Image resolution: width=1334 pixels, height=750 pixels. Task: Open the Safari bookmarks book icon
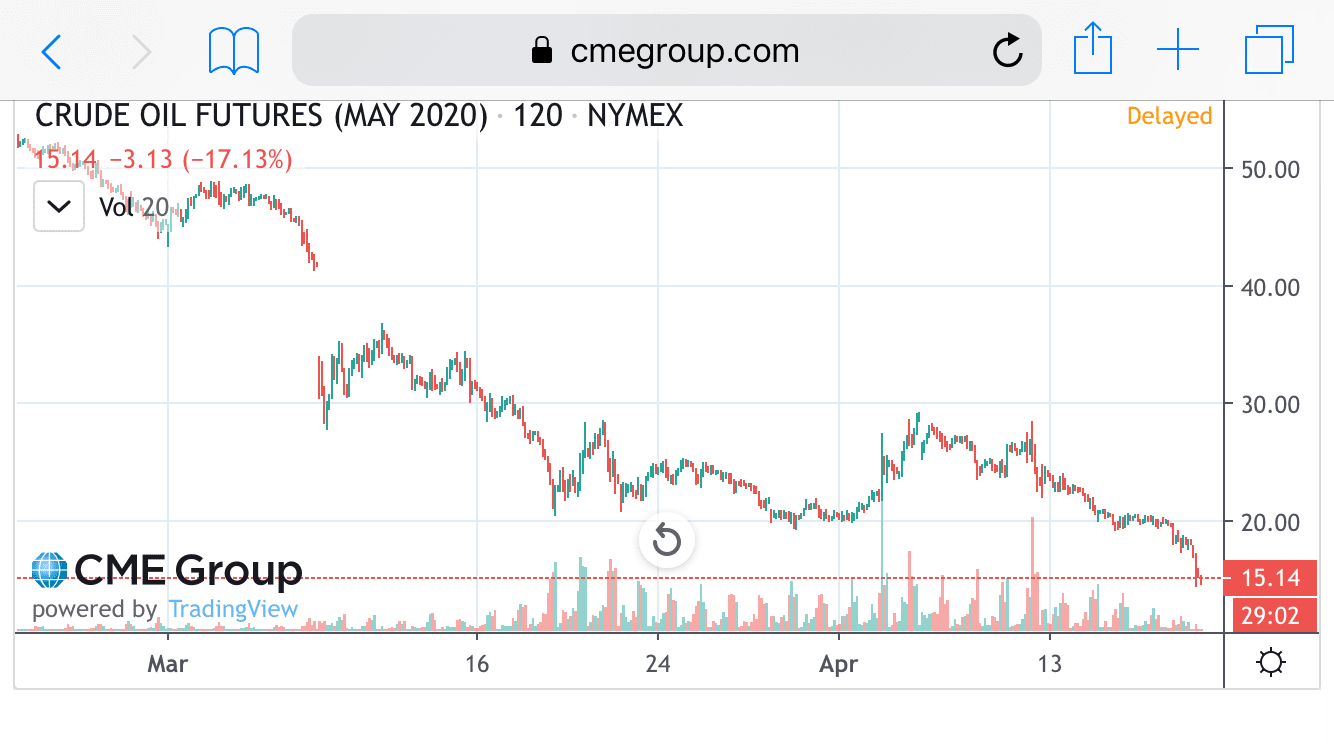click(234, 50)
